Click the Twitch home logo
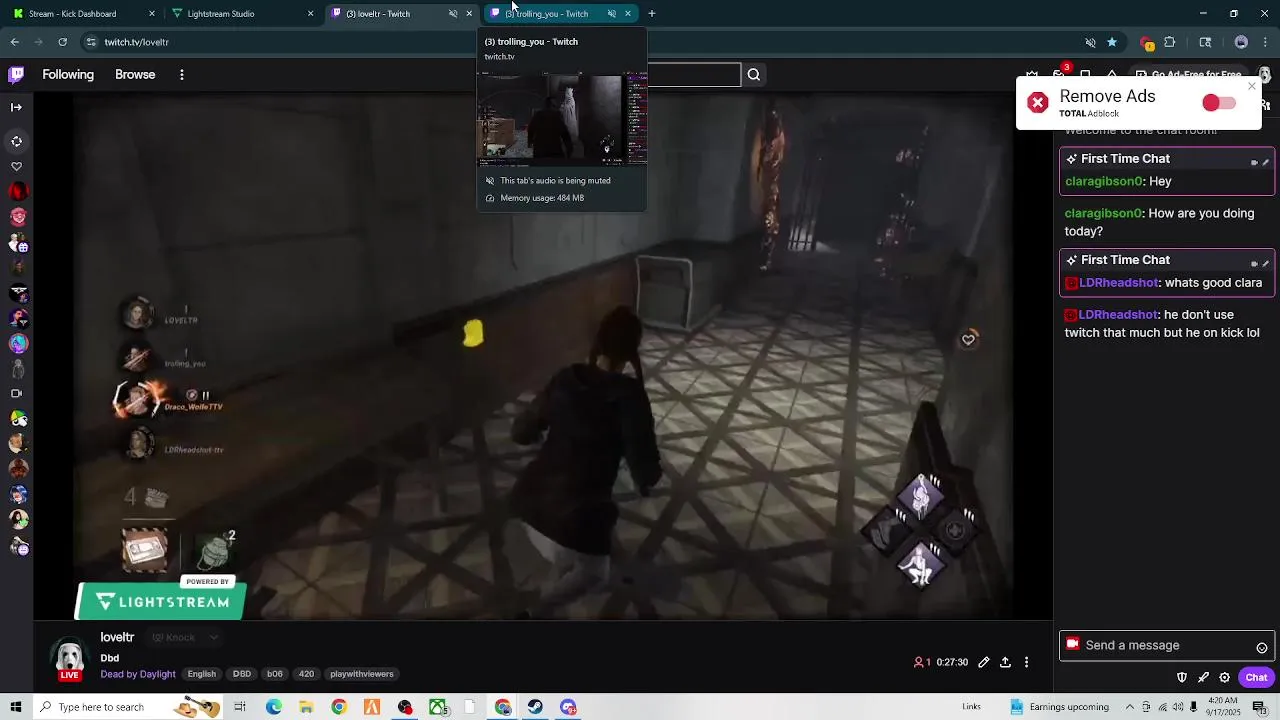 point(16,74)
